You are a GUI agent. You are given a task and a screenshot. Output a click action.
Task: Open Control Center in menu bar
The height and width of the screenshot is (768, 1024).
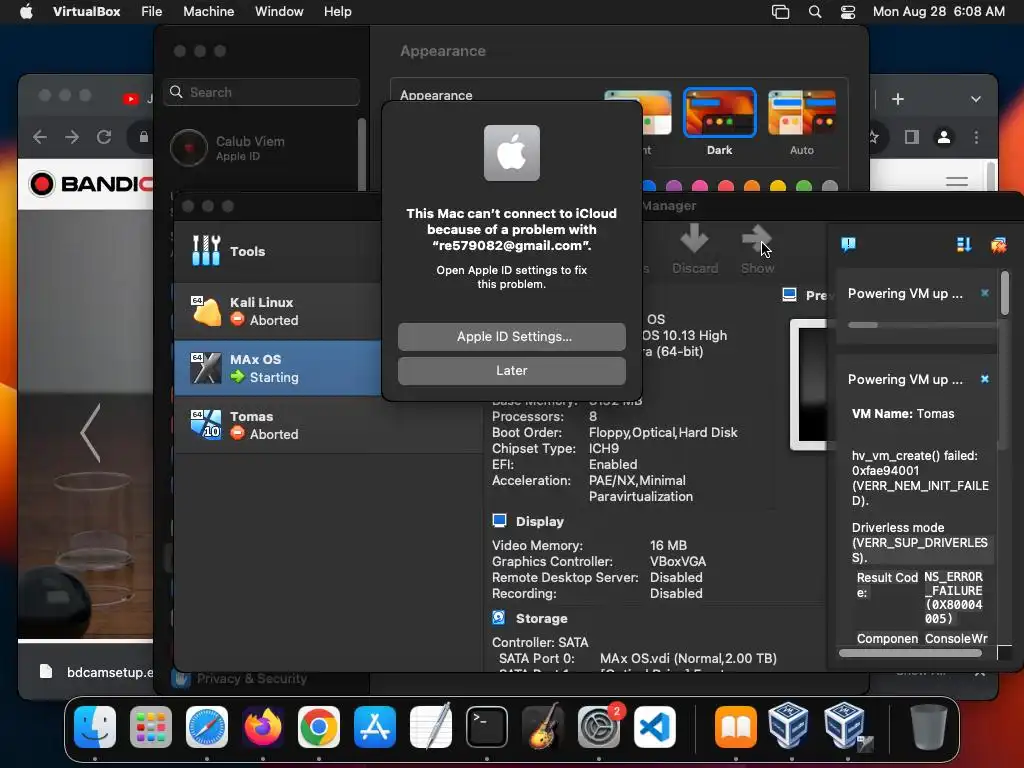coord(848,12)
